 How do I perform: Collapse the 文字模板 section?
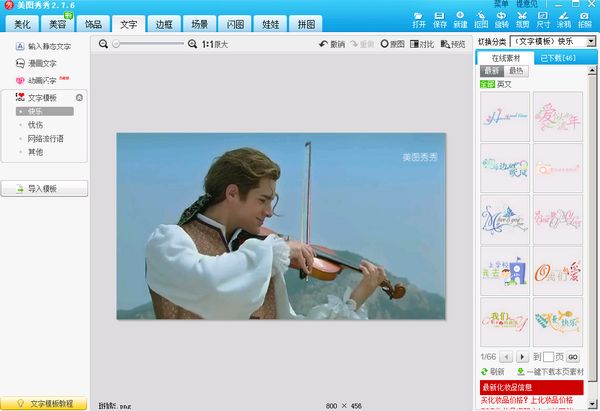point(79,97)
